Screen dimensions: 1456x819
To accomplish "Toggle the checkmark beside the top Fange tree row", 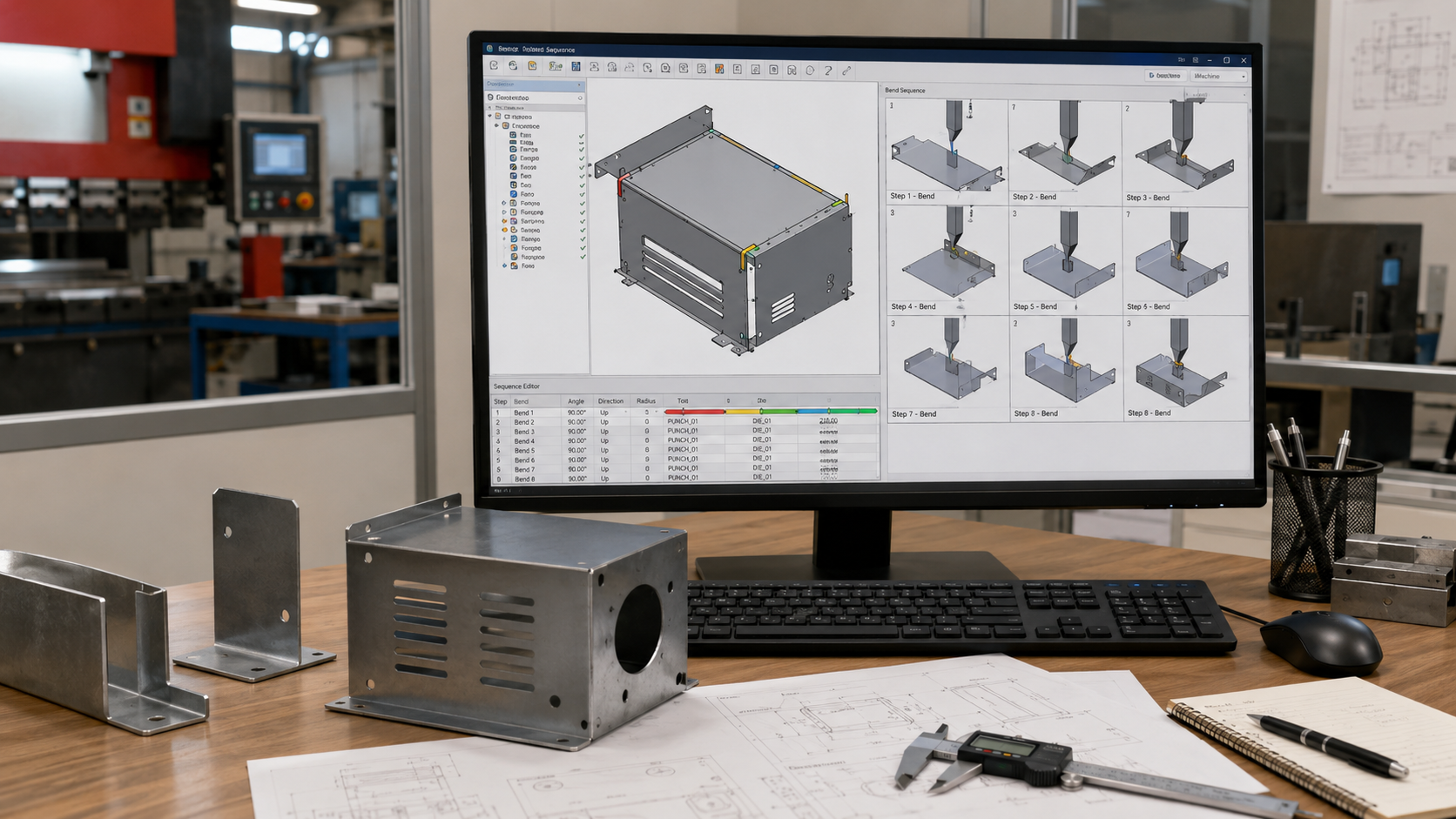I will [x=582, y=150].
